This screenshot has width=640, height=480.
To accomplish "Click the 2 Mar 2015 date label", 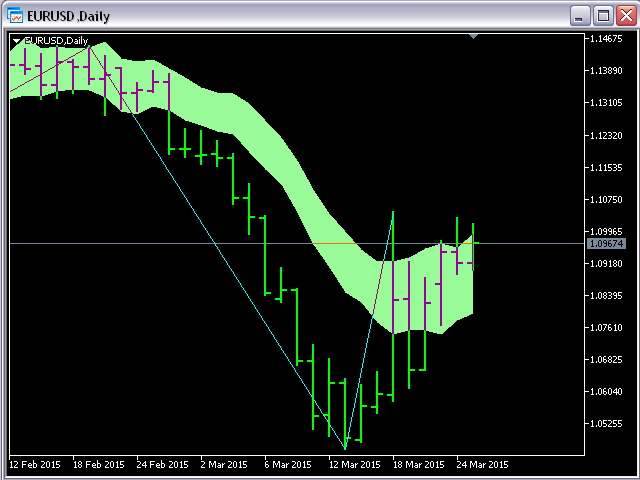I will pyautogui.click(x=224, y=464).
